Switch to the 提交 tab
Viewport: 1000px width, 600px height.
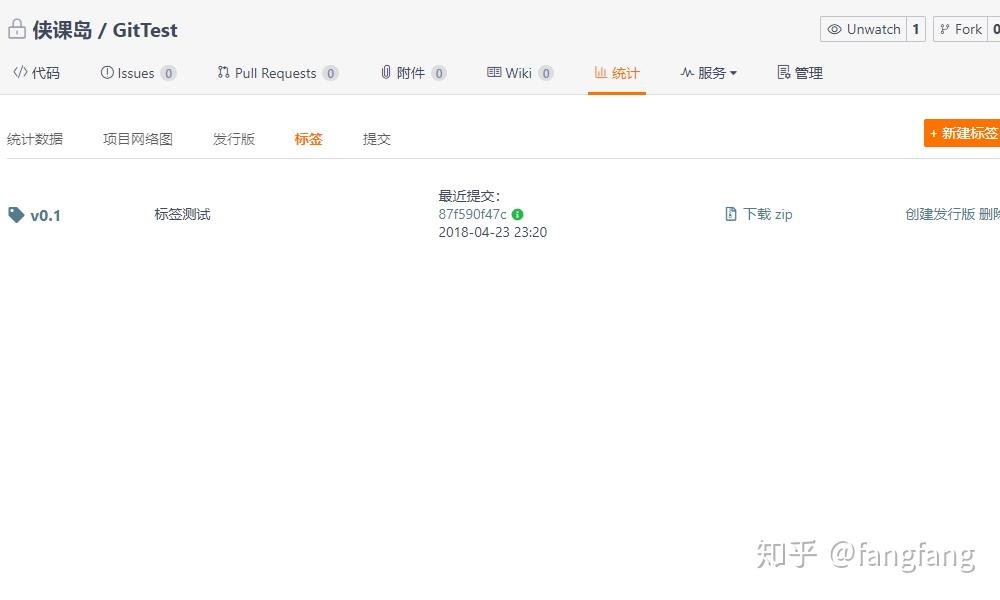376,139
